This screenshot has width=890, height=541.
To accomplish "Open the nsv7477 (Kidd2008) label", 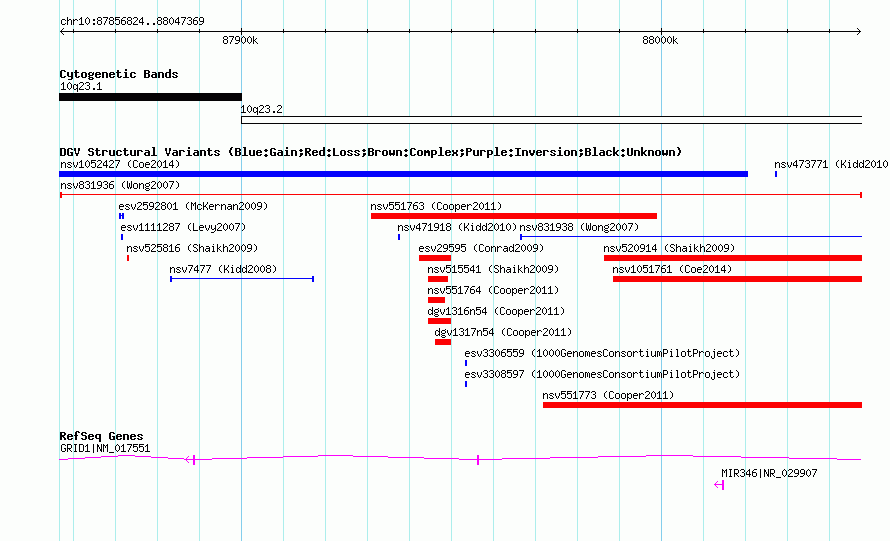I will click(223, 269).
